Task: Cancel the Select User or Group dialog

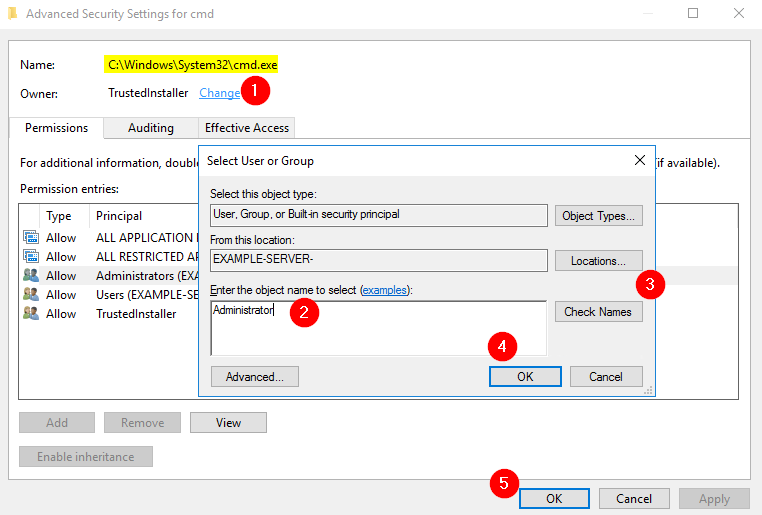Action: (x=606, y=377)
